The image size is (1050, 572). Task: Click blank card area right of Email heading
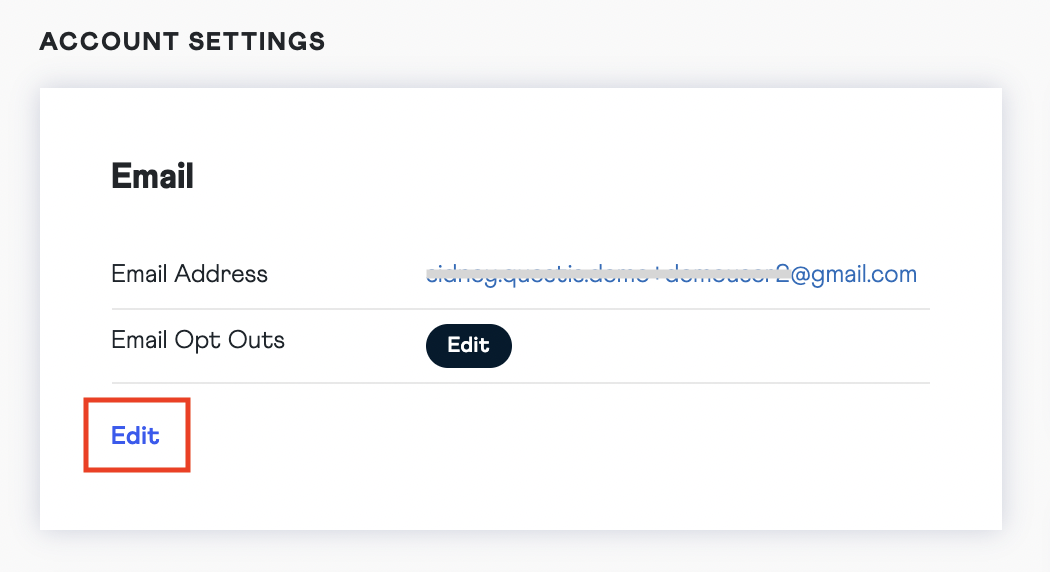(x=600, y=177)
